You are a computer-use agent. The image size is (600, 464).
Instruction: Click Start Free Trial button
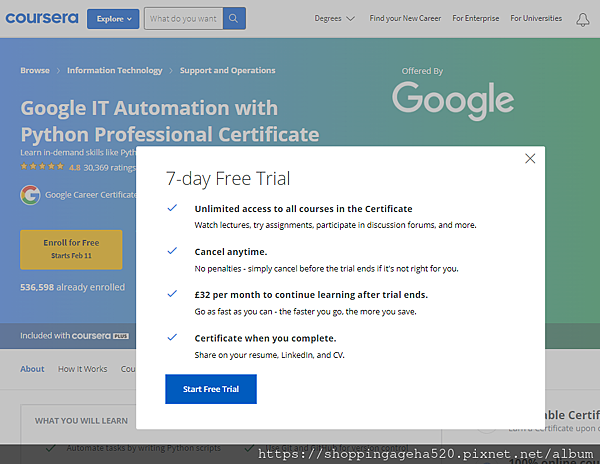coord(211,389)
